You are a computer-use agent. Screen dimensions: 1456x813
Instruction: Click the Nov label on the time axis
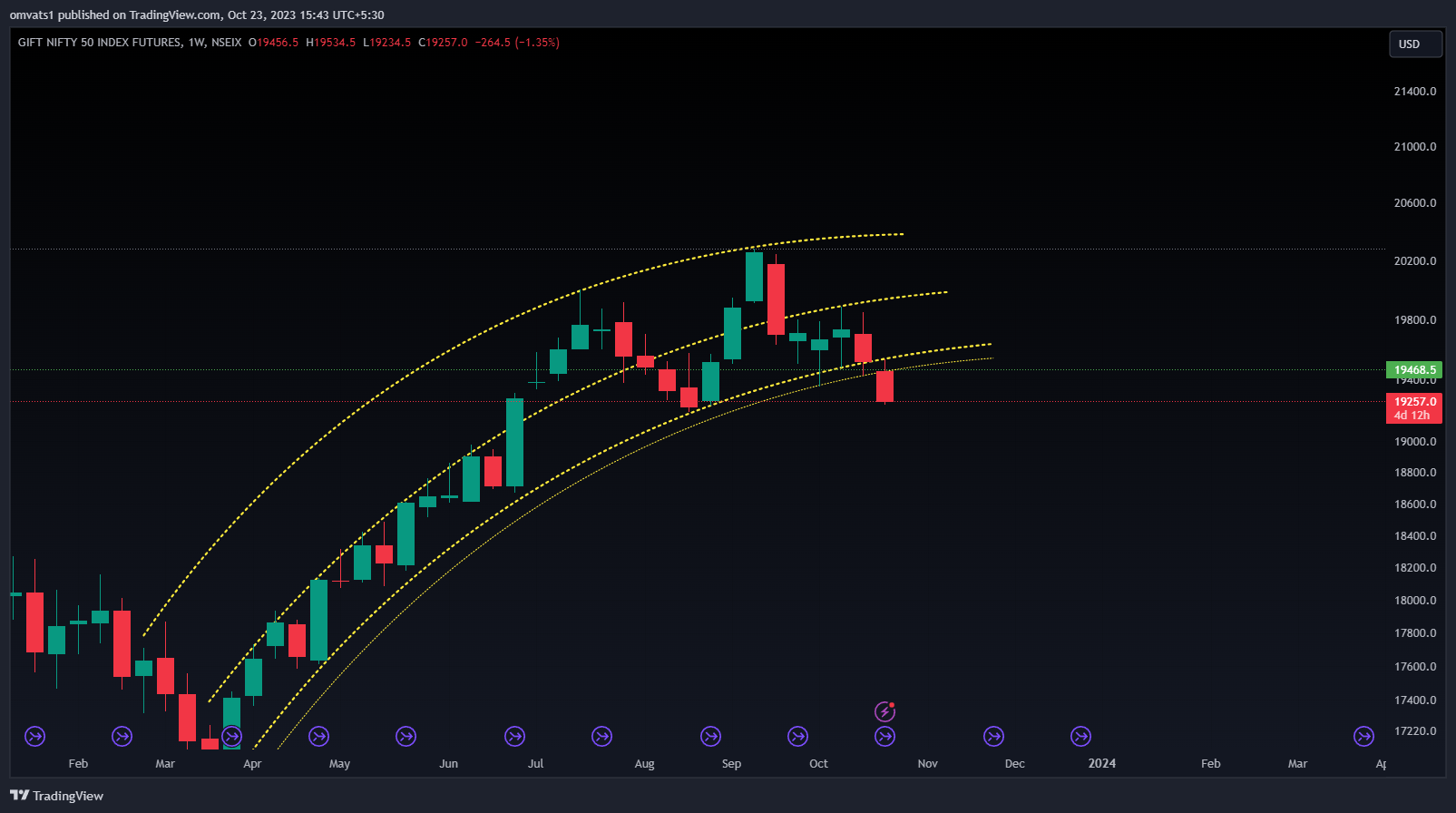point(927,764)
